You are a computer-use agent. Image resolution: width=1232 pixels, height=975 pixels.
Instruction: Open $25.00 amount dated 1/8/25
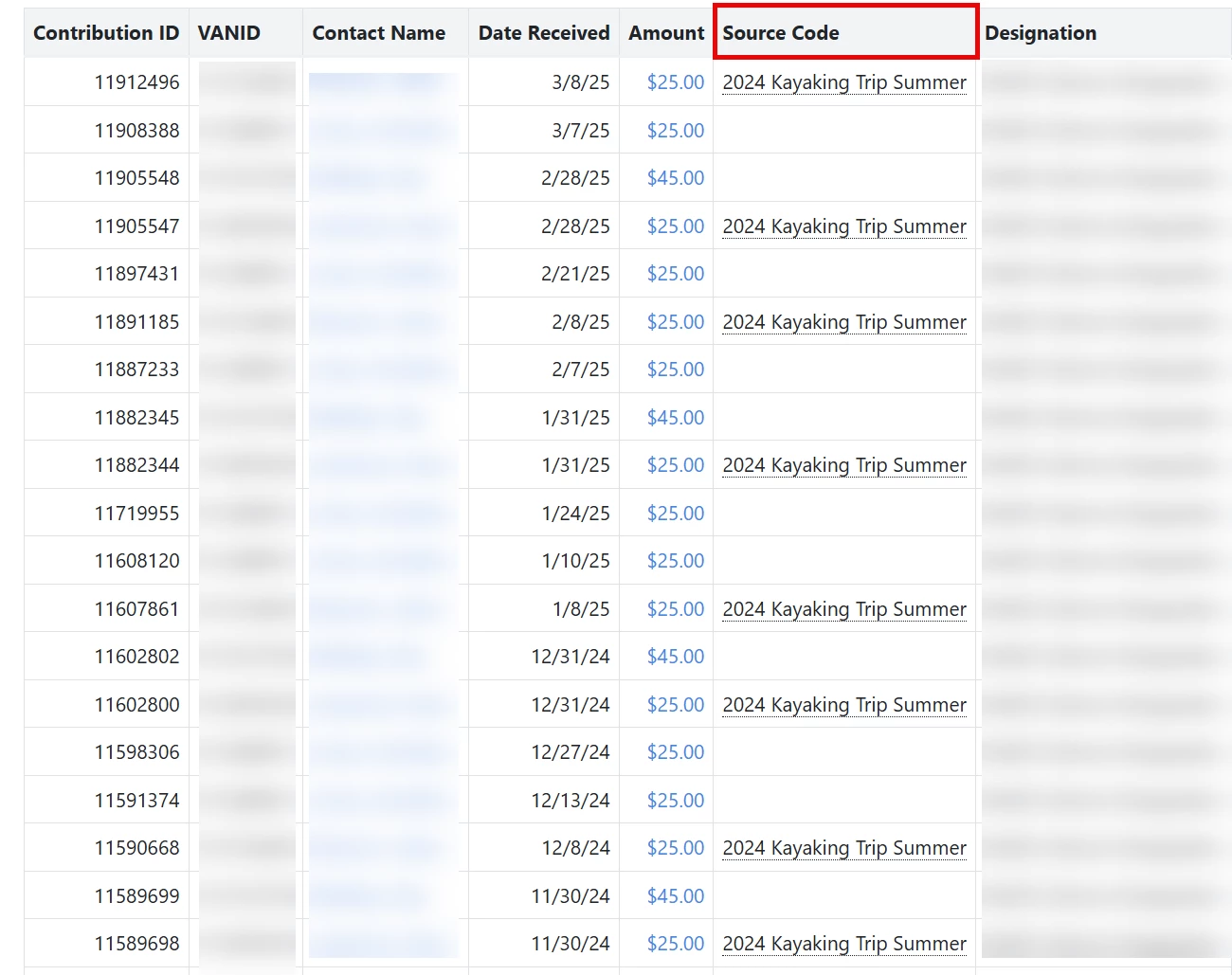click(676, 609)
